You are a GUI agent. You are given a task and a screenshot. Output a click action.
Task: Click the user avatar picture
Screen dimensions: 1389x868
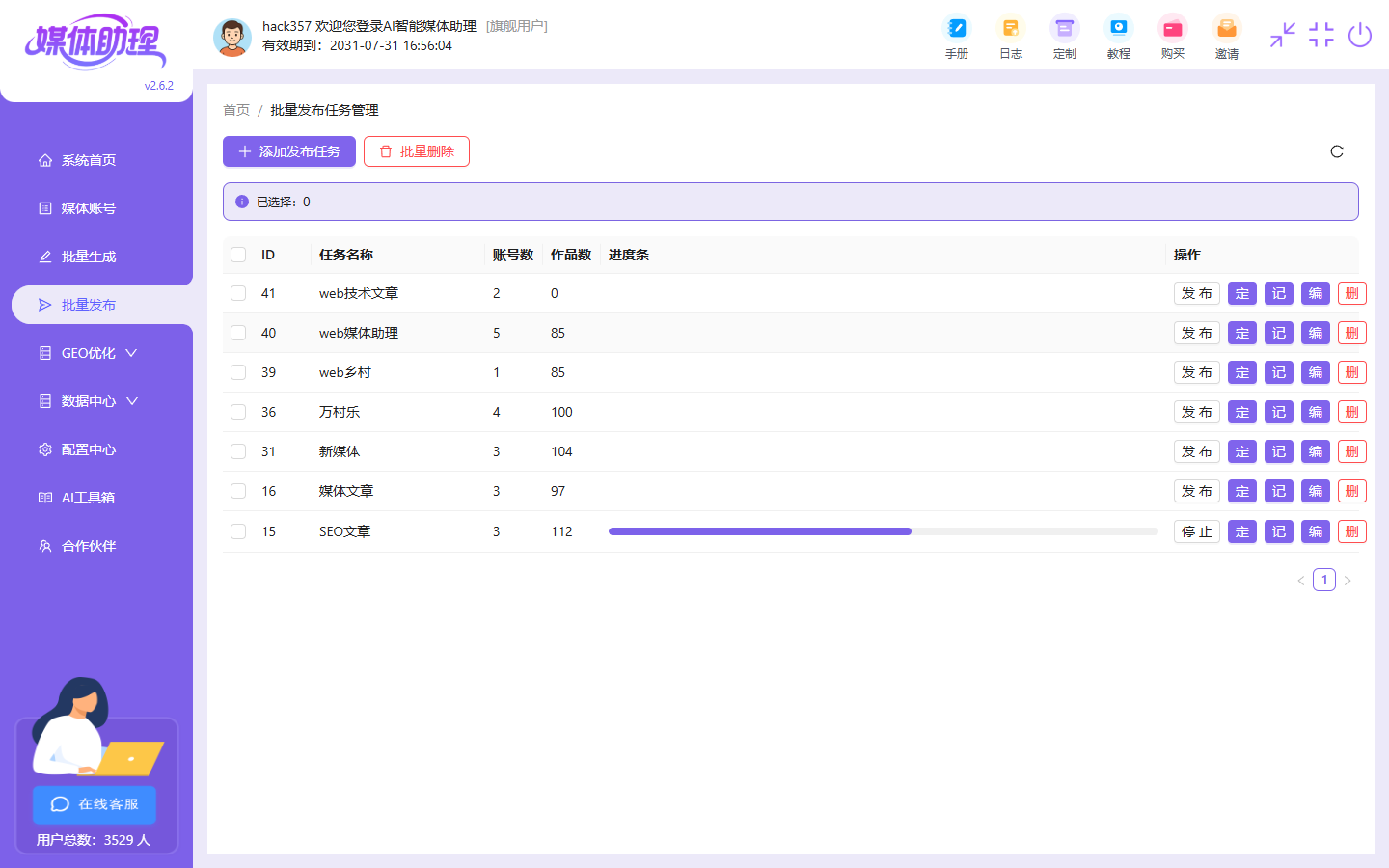(232, 38)
